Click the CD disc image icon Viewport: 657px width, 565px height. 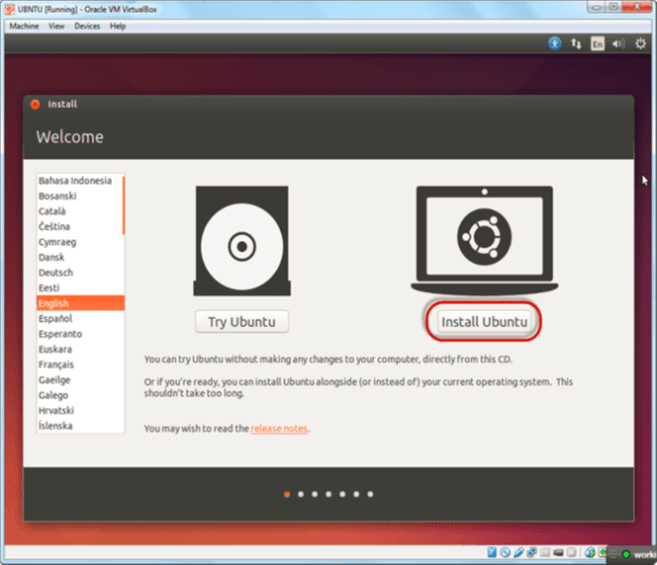(x=241, y=245)
